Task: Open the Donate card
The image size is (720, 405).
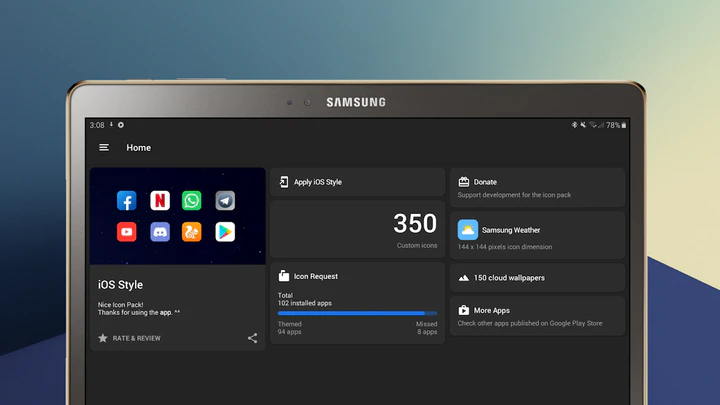Action: [x=537, y=187]
